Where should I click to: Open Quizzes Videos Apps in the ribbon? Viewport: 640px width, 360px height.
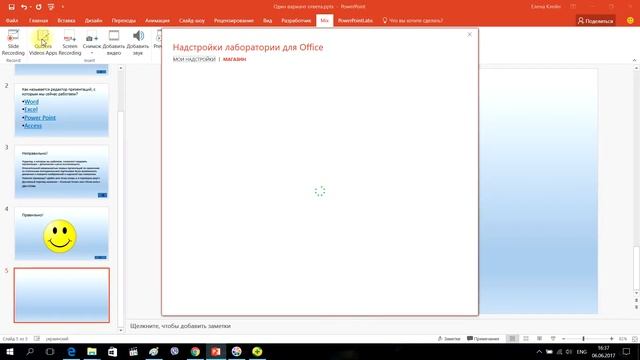click(43, 42)
